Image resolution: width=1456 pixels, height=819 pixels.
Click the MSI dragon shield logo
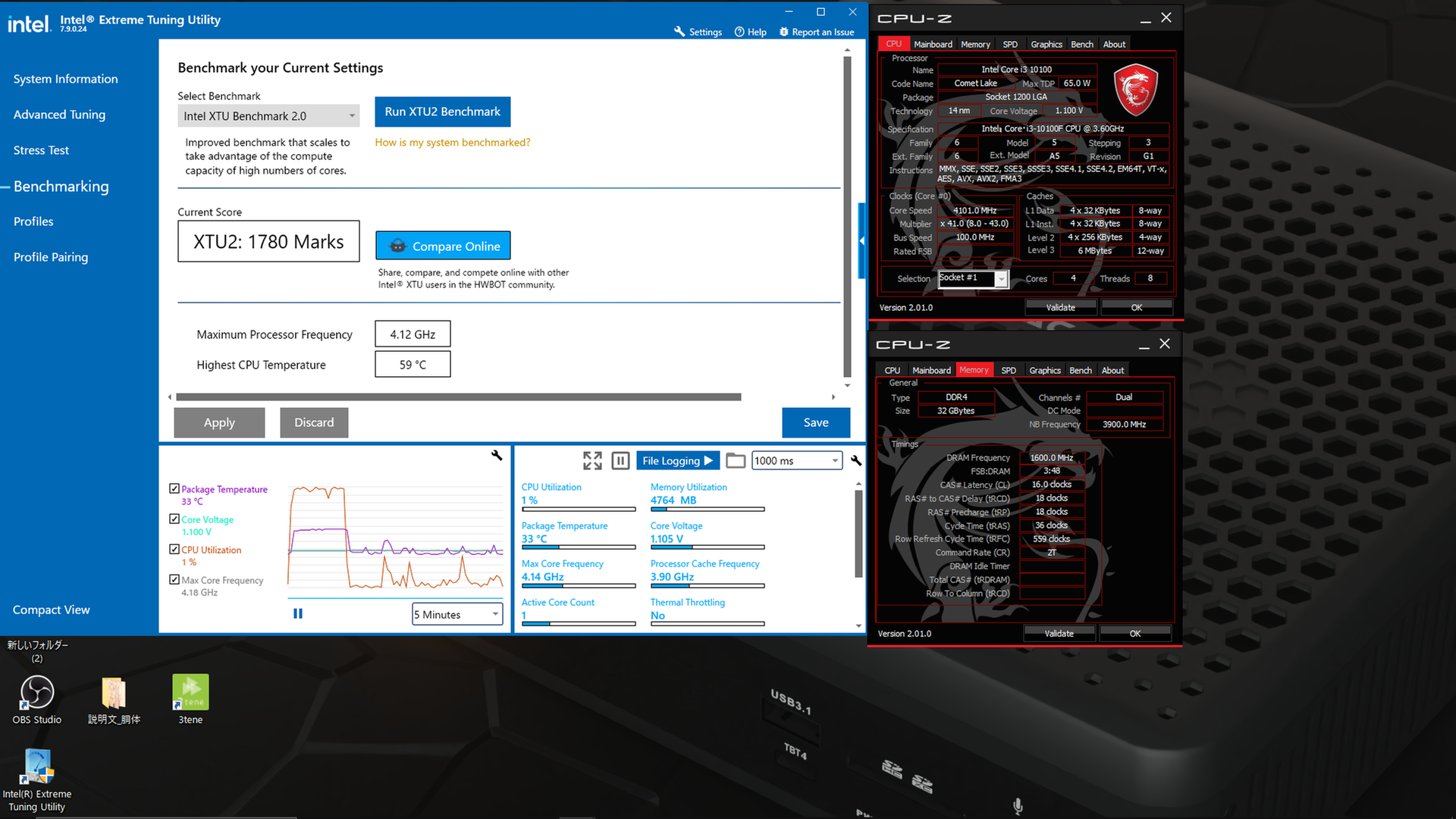click(1135, 90)
